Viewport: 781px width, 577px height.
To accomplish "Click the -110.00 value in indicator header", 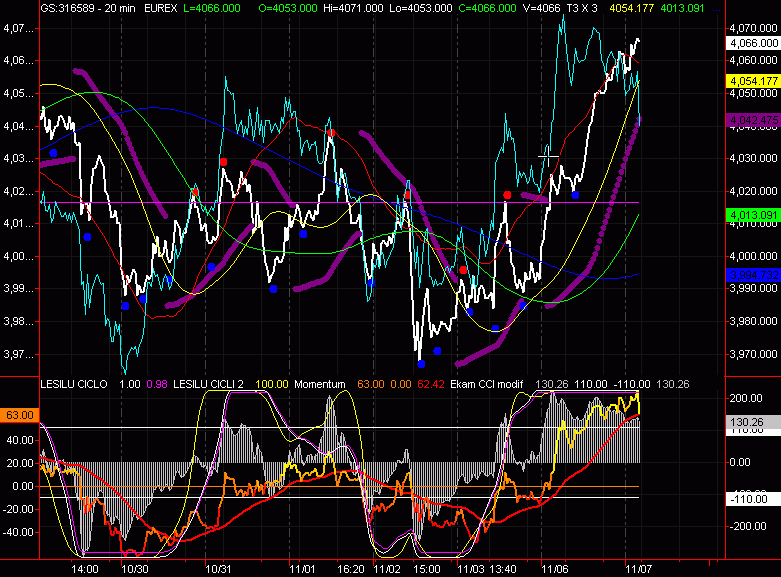I will click(x=632, y=384).
